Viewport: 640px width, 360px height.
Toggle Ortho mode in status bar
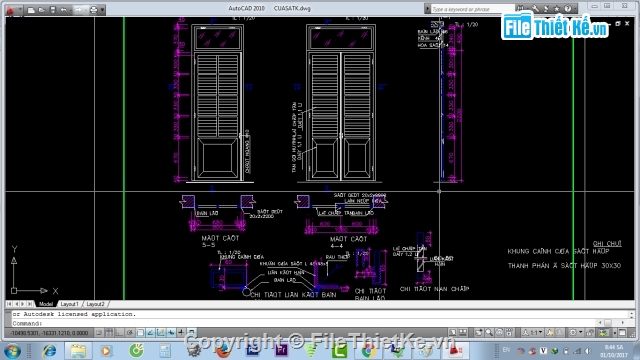click(119, 333)
